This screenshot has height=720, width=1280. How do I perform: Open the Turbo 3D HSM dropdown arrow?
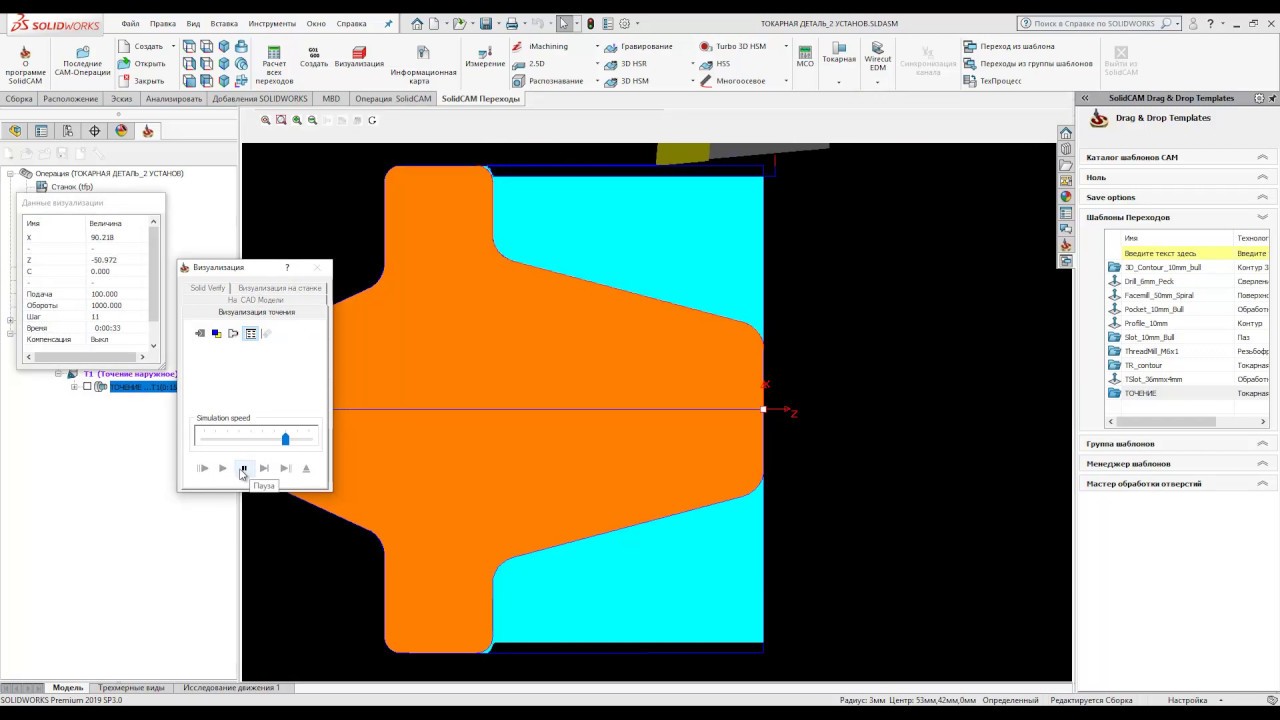tap(785, 46)
